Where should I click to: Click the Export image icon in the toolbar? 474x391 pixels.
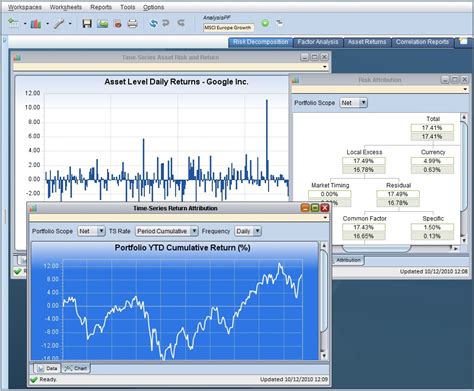(x=103, y=24)
